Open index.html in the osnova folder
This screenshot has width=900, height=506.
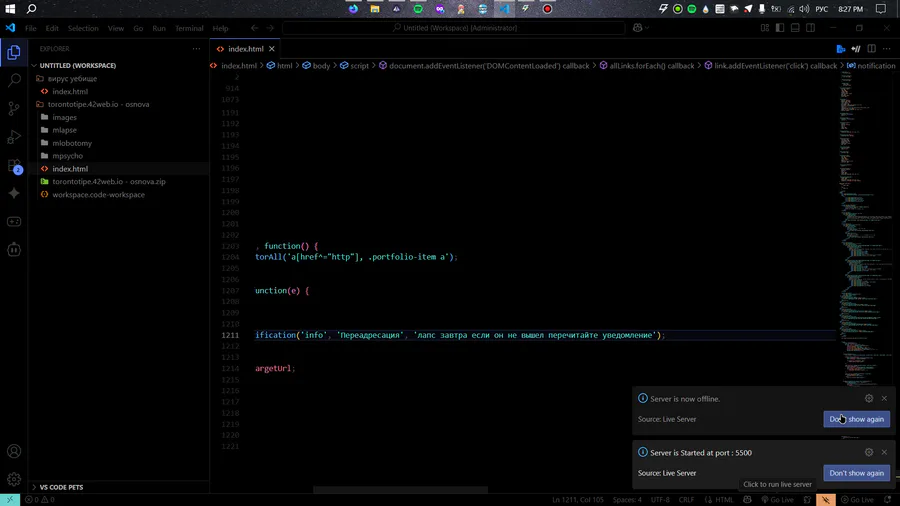pyautogui.click(x=70, y=169)
